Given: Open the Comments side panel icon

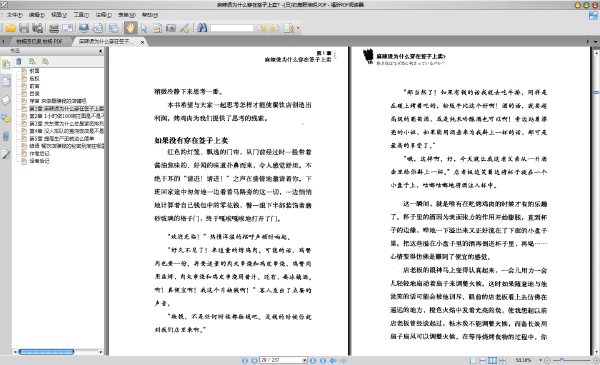Looking at the screenshot, I should (6, 118).
